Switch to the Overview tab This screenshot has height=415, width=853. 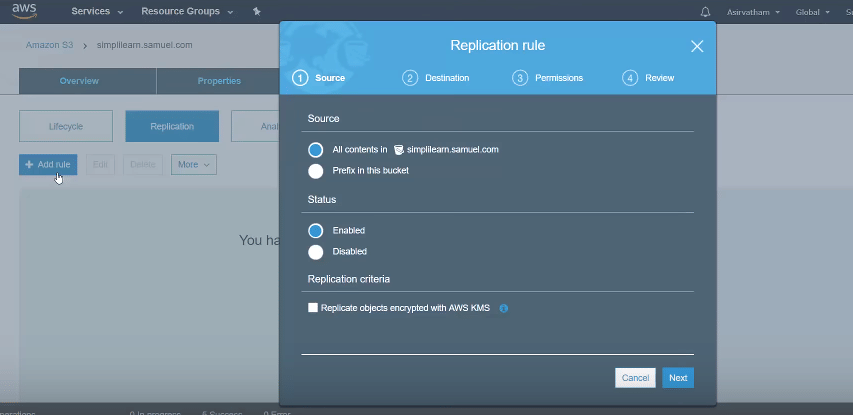pyautogui.click(x=79, y=81)
